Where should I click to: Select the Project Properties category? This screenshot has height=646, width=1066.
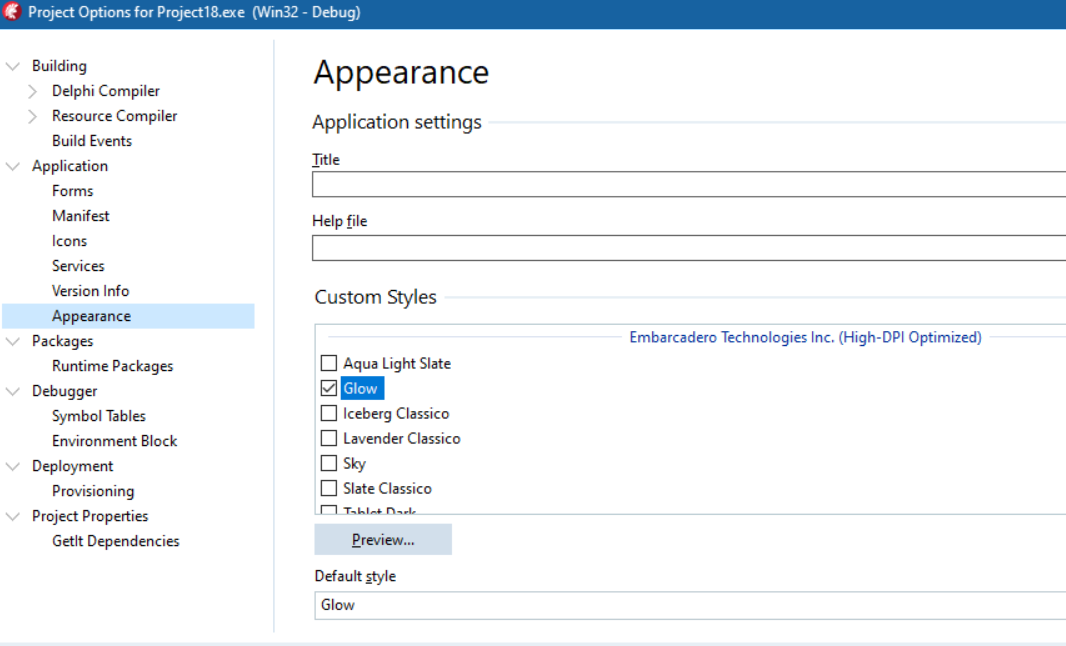[90, 516]
